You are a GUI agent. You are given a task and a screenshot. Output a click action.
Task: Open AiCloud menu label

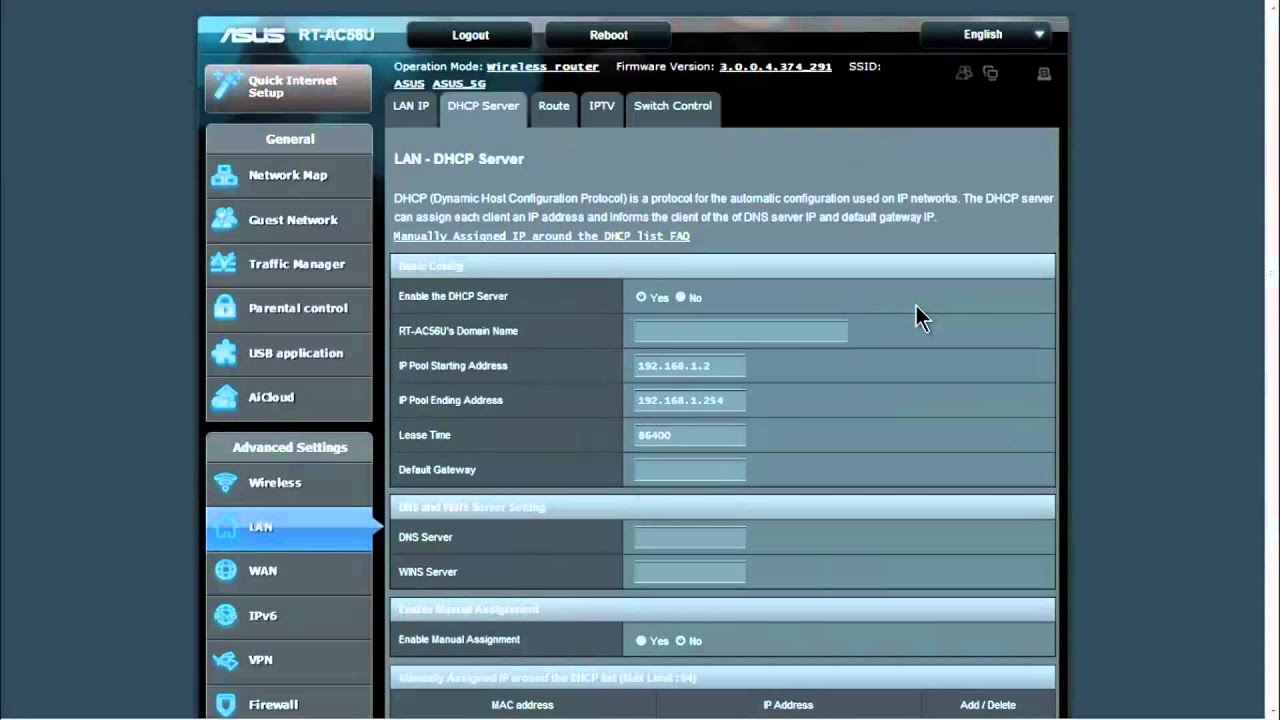[x=271, y=397]
